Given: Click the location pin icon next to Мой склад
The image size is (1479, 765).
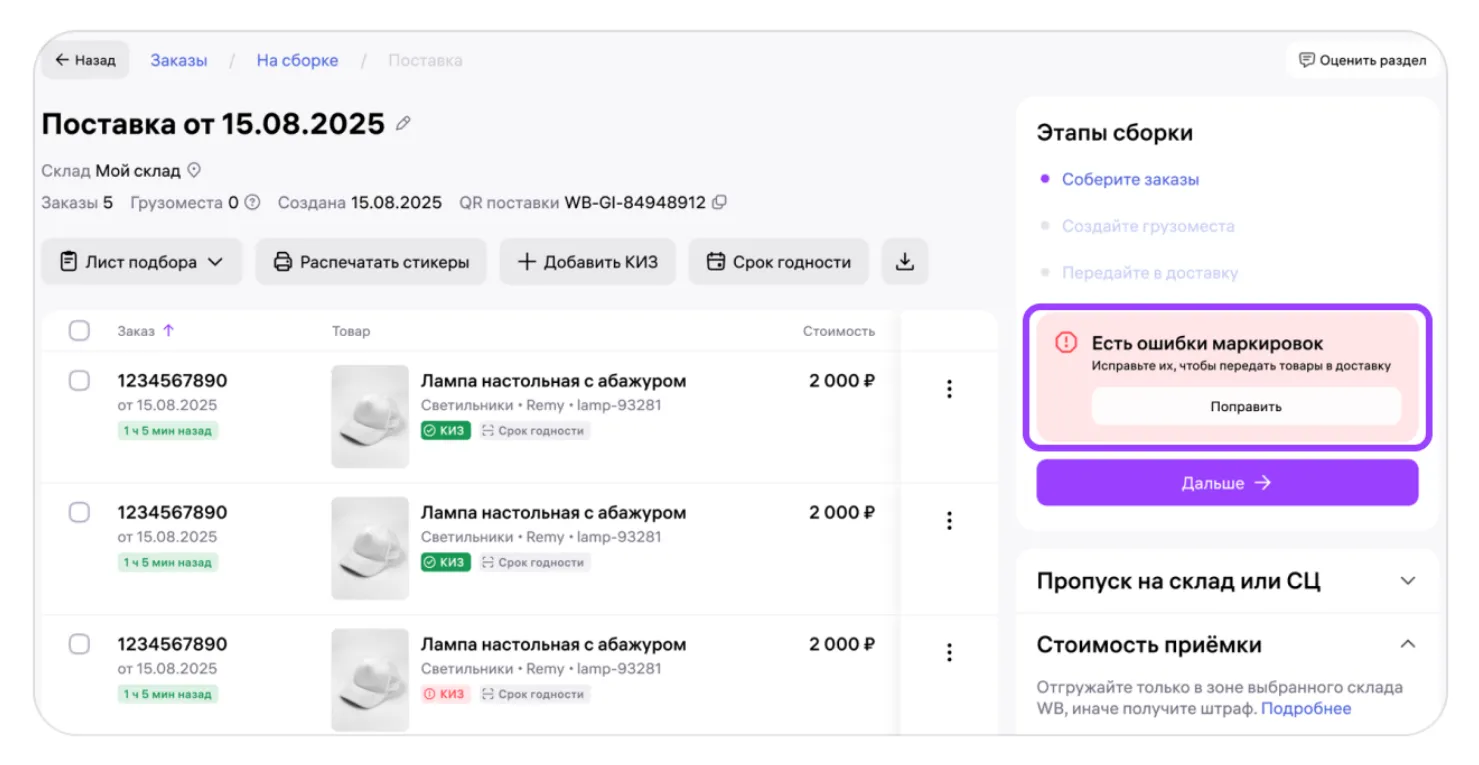Looking at the screenshot, I should [195, 171].
